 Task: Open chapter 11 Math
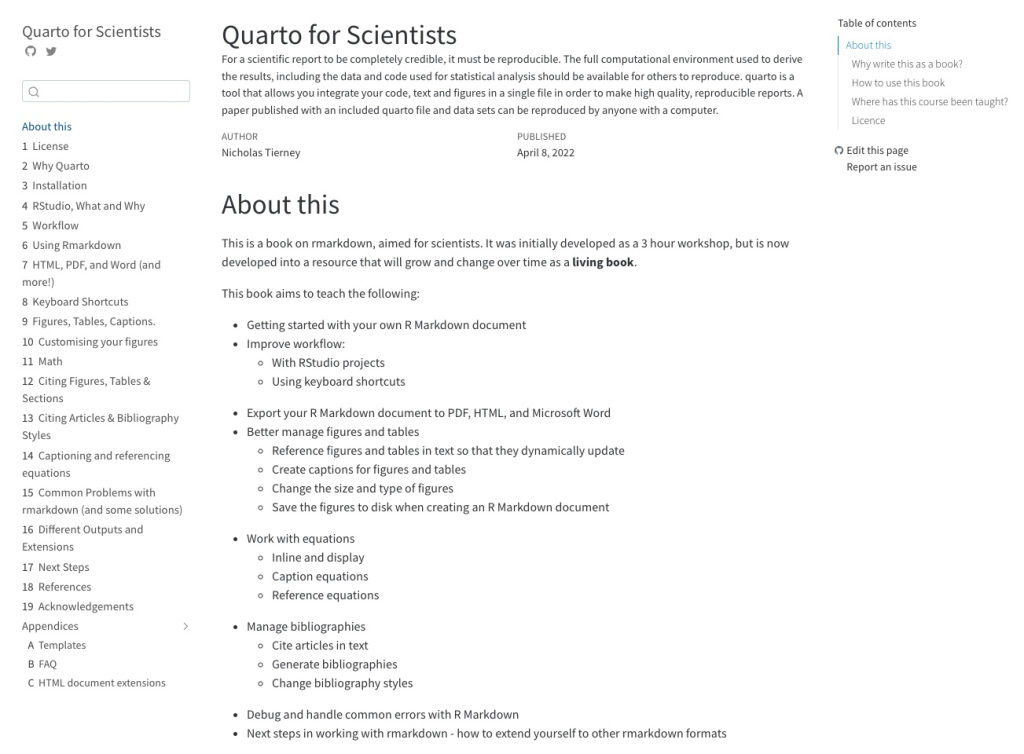(x=42, y=361)
